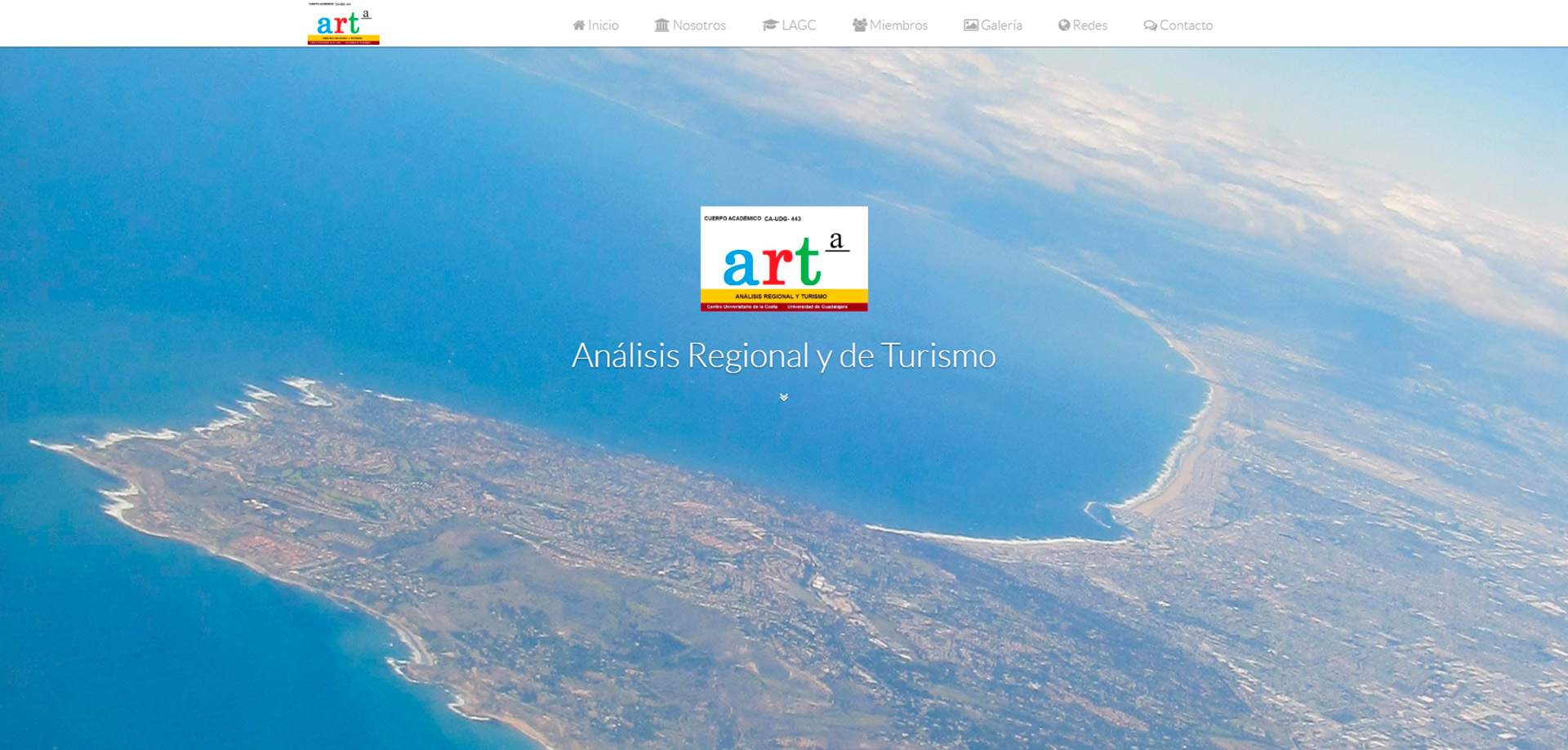
Task: Click the home icon beside Inicio
Action: click(578, 25)
